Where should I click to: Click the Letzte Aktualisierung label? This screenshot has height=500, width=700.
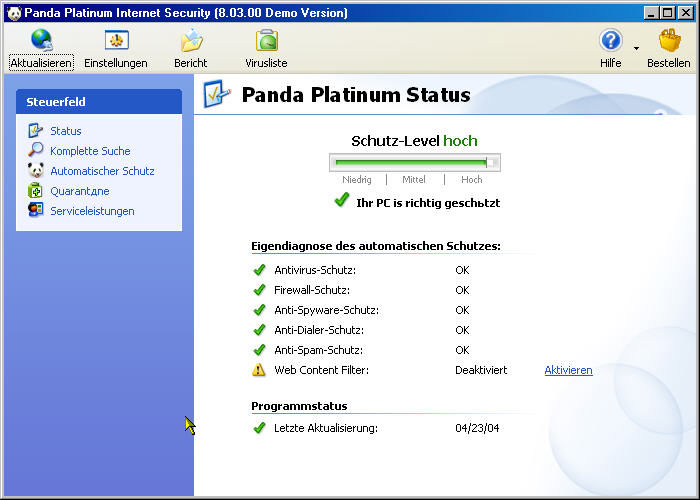coord(326,428)
